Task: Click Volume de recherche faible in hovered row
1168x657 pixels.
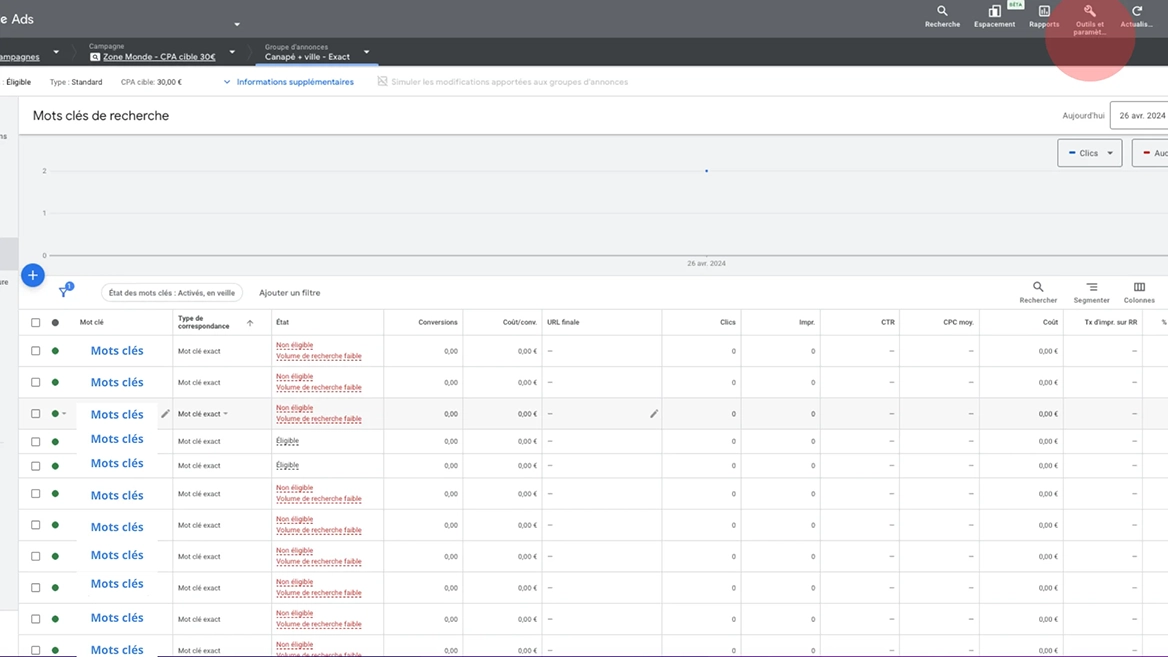Action: point(319,419)
